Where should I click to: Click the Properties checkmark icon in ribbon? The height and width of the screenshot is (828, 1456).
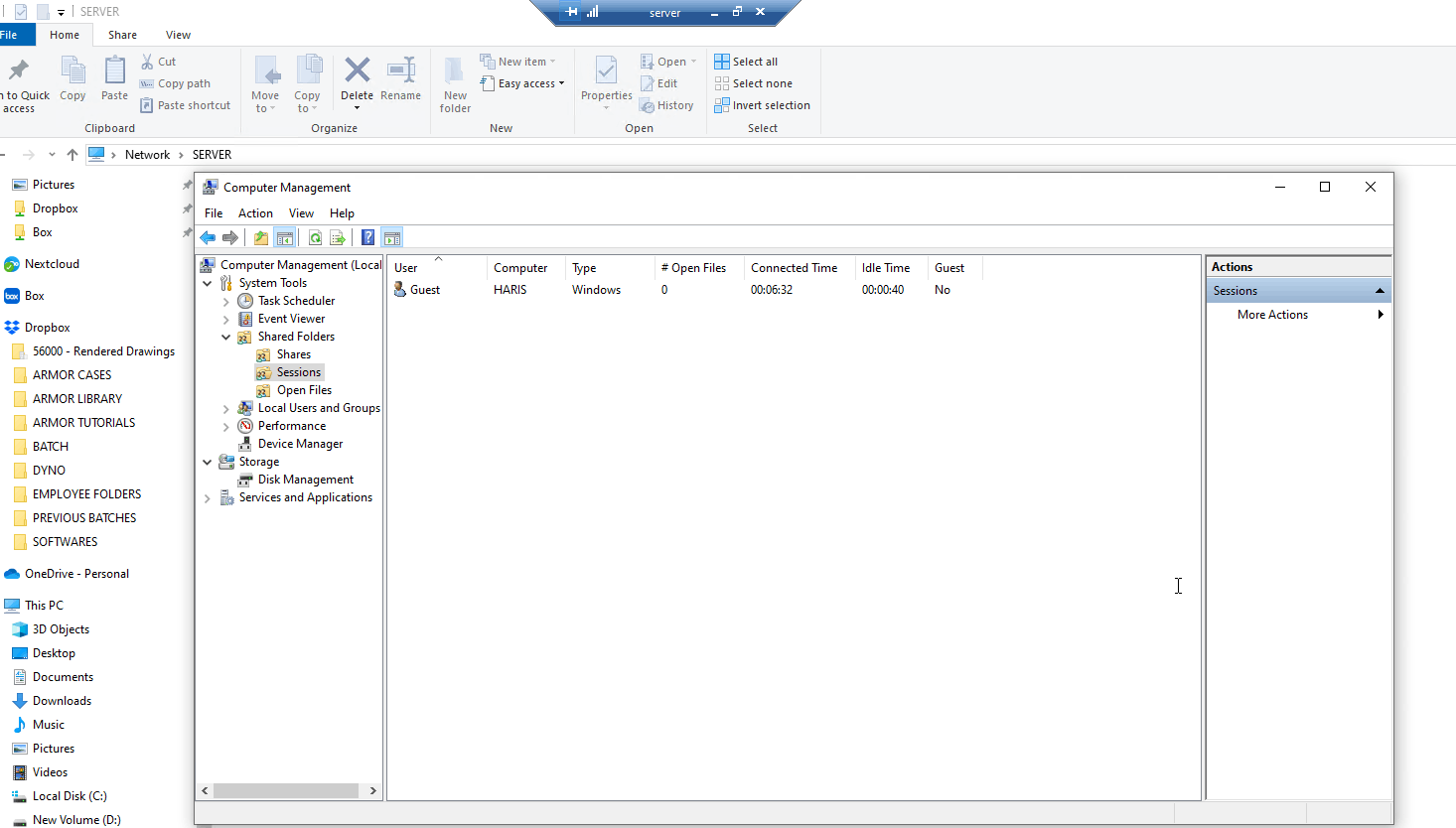pyautogui.click(x=606, y=70)
